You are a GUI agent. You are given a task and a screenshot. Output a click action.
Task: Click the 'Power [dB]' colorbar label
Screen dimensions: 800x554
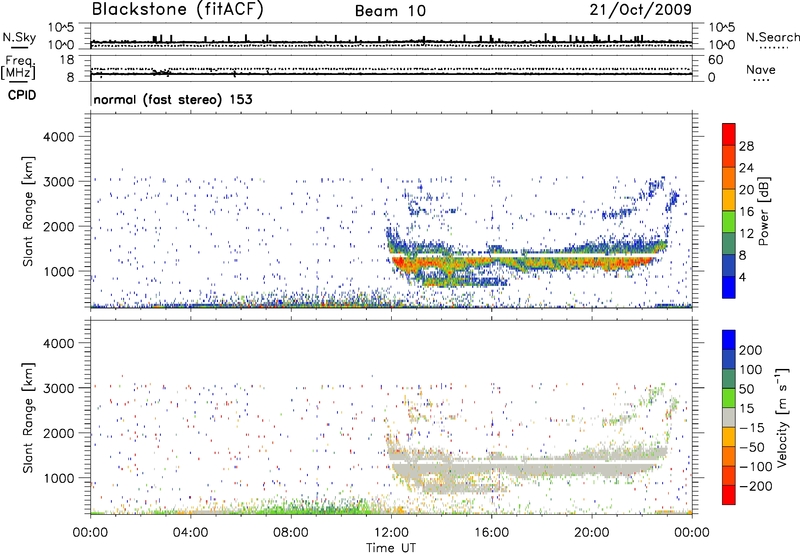763,211
